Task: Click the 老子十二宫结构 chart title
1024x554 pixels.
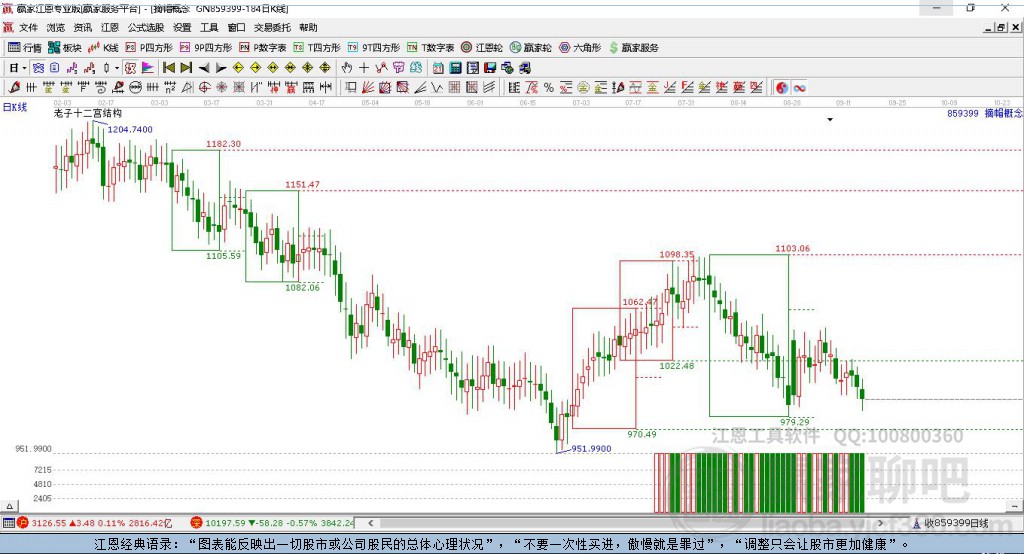Action: [x=88, y=113]
